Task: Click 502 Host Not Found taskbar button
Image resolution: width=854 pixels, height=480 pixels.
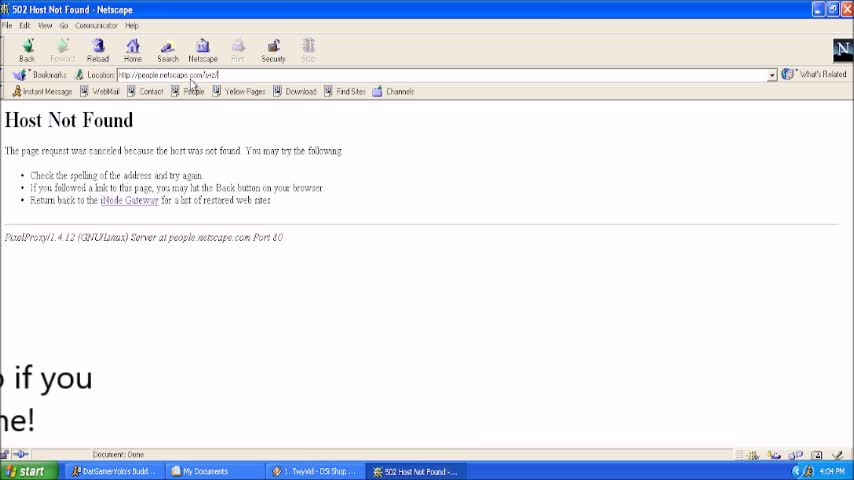Action: (416, 471)
